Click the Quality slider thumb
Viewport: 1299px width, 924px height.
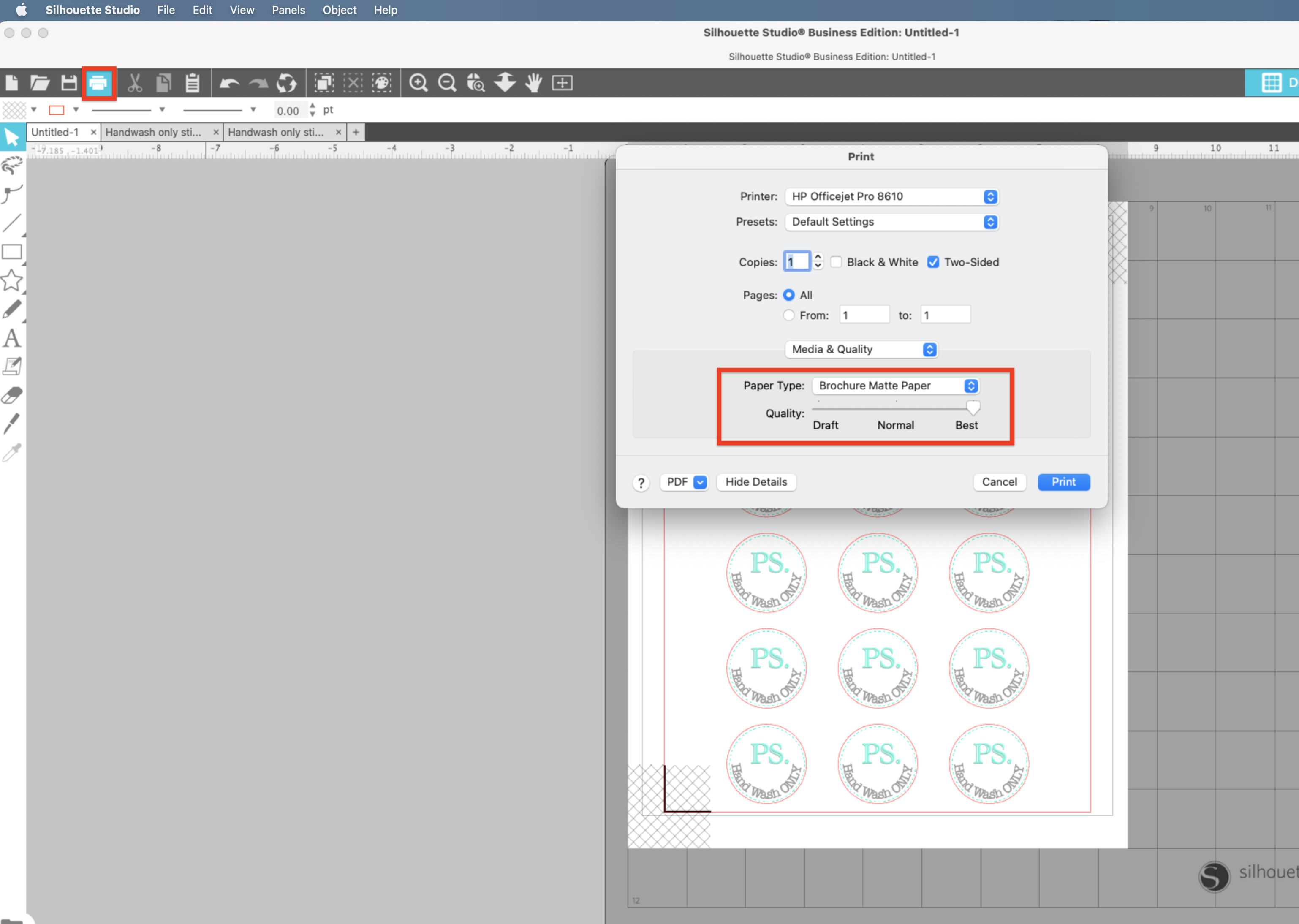973,408
